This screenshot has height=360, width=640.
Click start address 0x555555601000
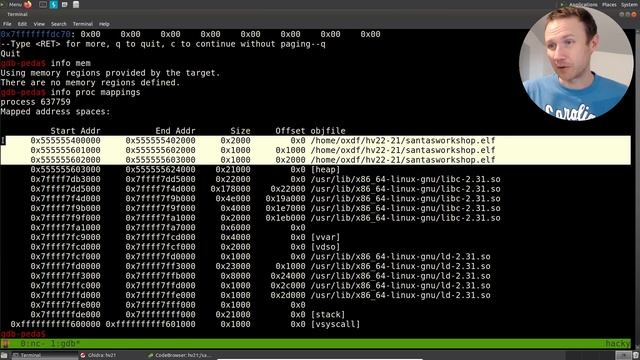(65, 151)
